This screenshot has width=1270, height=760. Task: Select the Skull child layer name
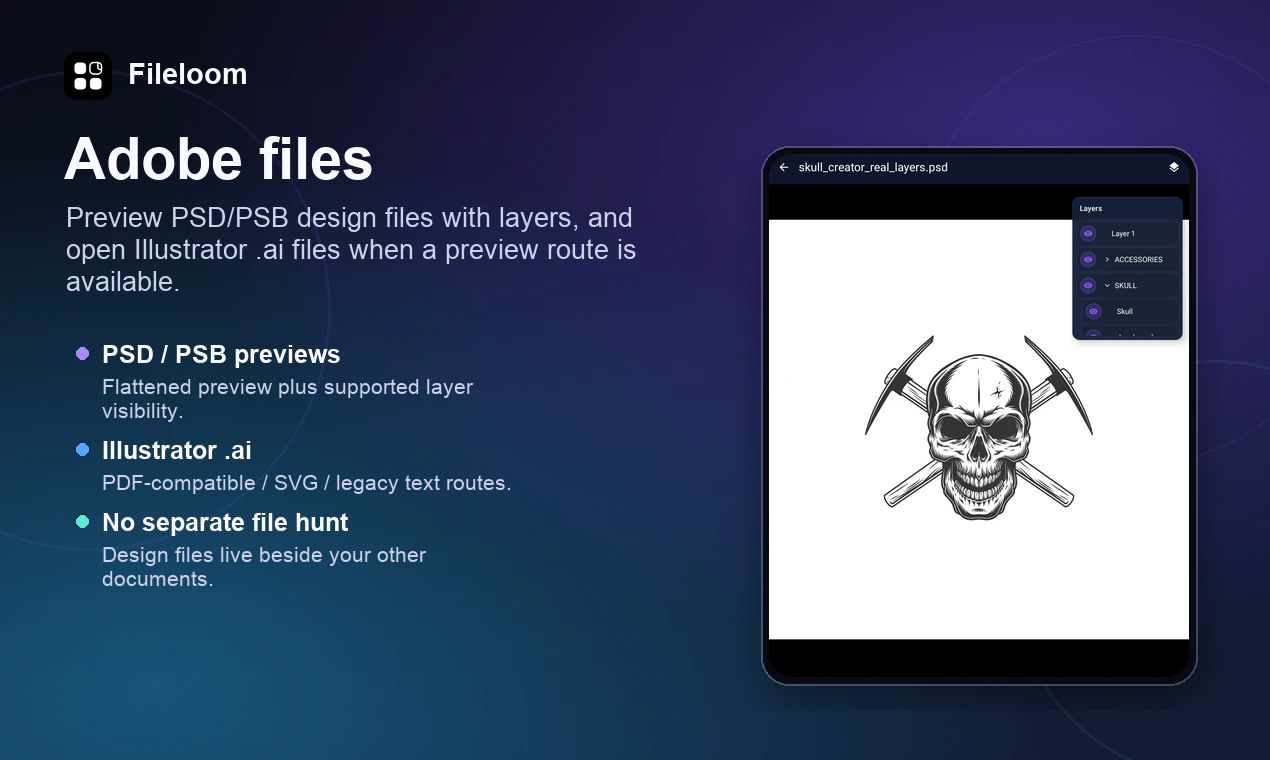point(1125,311)
